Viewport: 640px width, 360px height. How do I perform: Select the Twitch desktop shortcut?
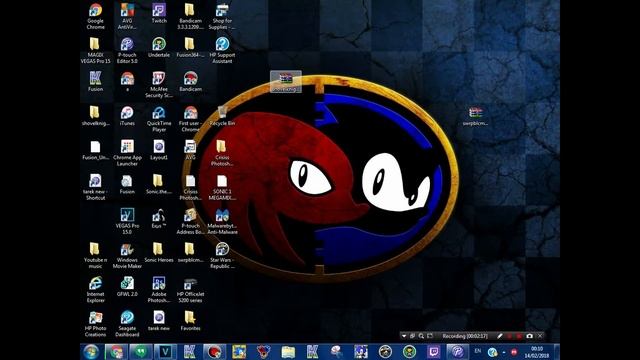pos(159,13)
